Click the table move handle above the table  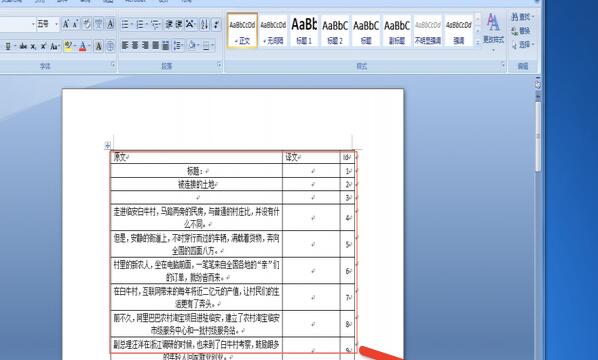click(108, 145)
